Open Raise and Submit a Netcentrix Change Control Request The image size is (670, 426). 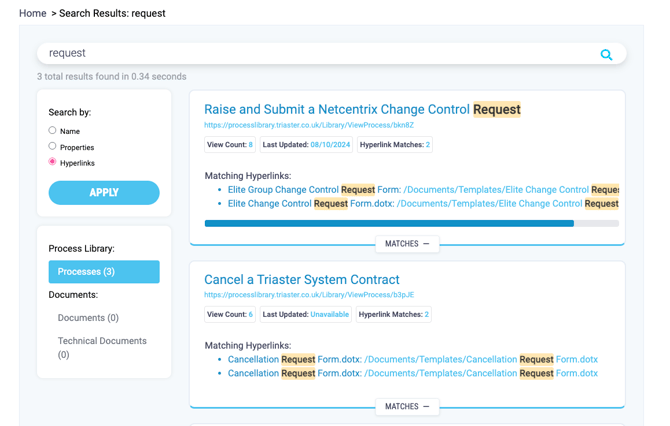click(362, 109)
